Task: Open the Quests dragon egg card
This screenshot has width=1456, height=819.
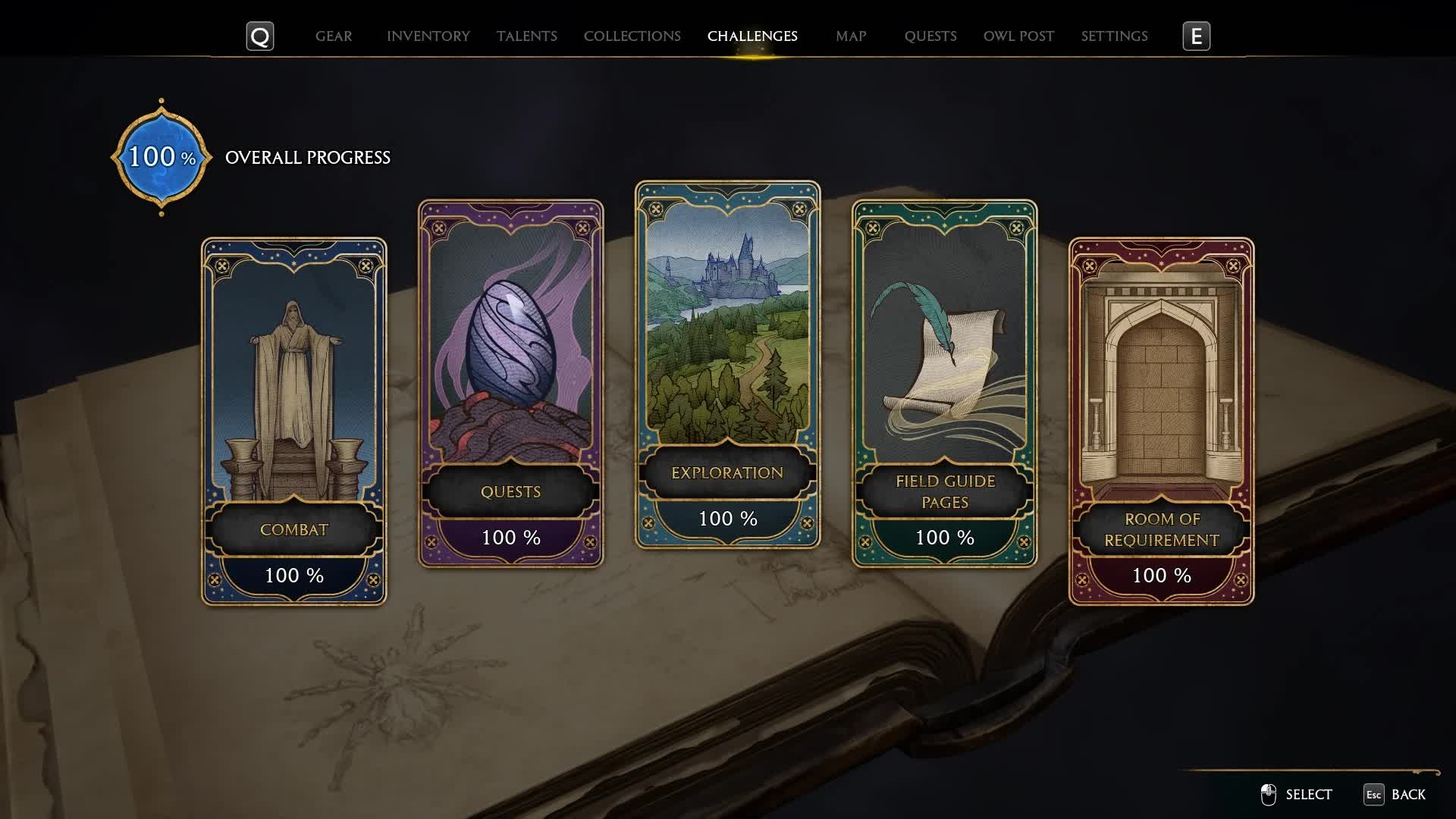Action: pyautogui.click(x=510, y=384)
